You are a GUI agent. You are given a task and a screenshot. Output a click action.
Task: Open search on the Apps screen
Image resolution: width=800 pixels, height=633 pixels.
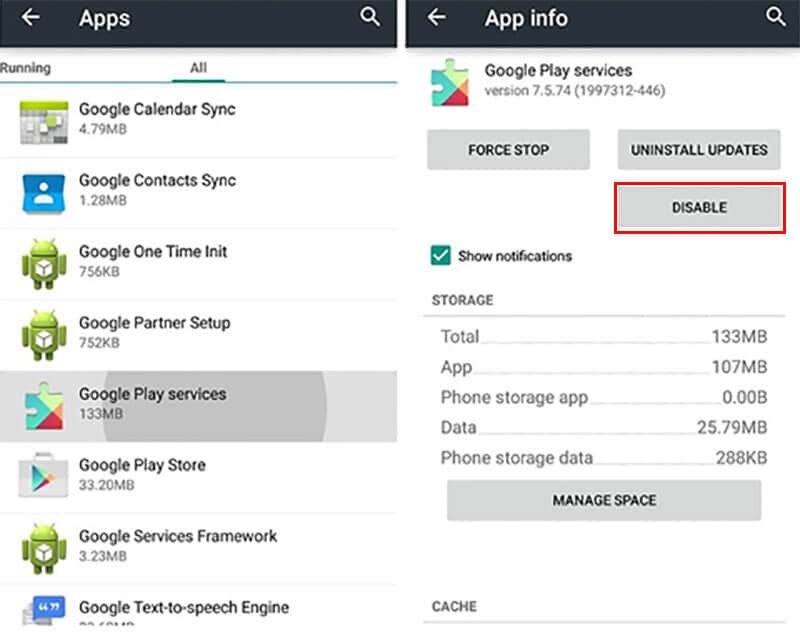tap(370, 17)
